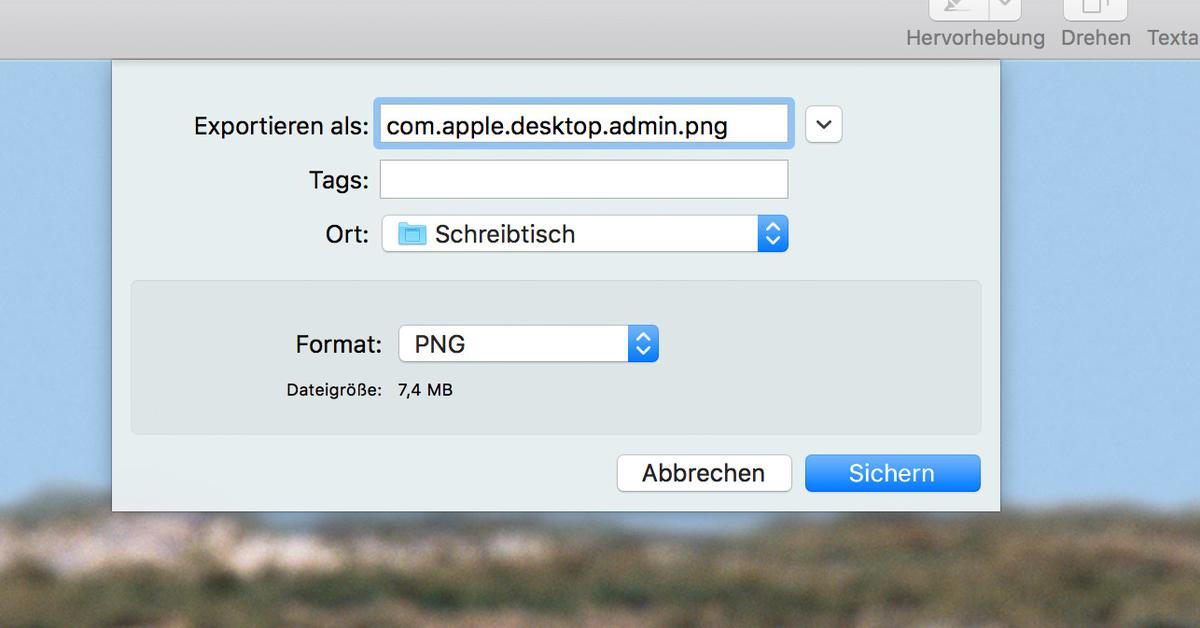This screenshot has width=1200, height=628.
Task: Click into the Tags field
Action: (584, 180)
